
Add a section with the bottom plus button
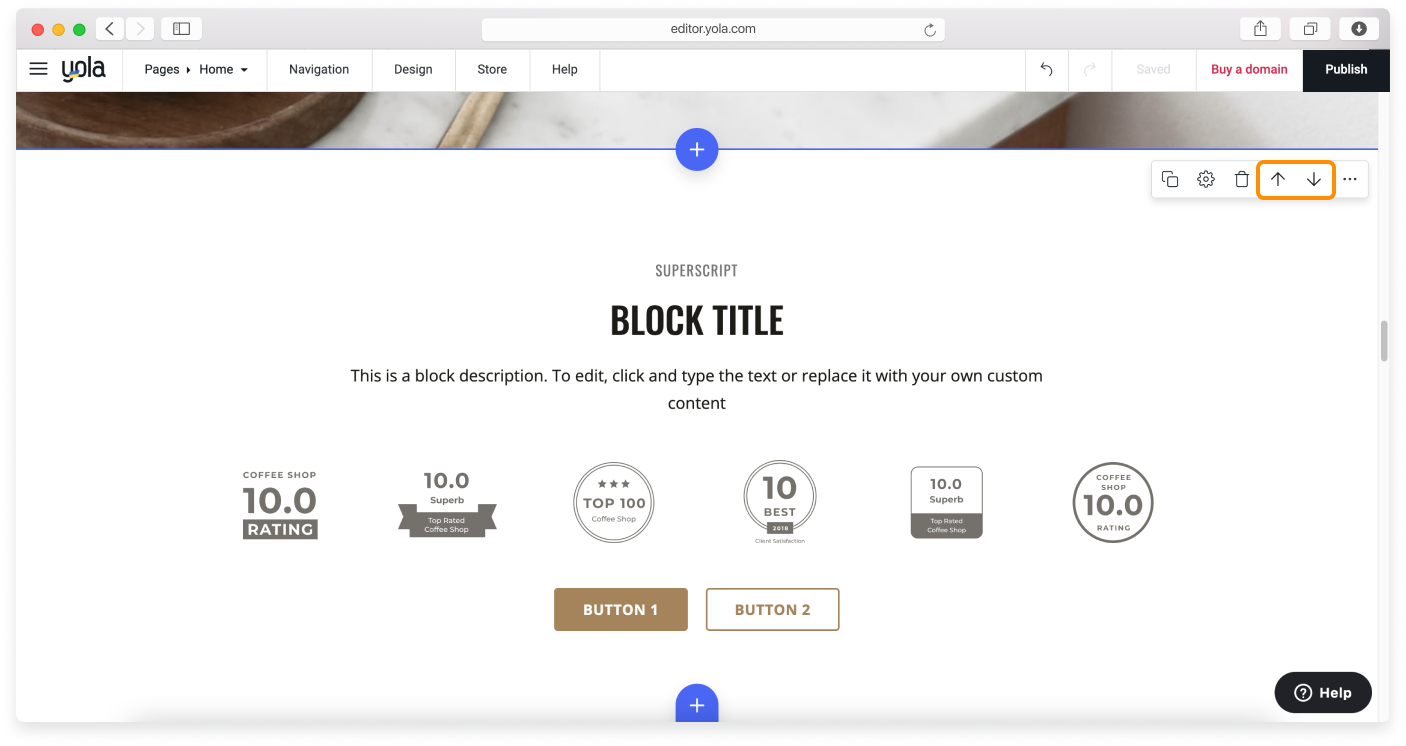tap(697, 704)
